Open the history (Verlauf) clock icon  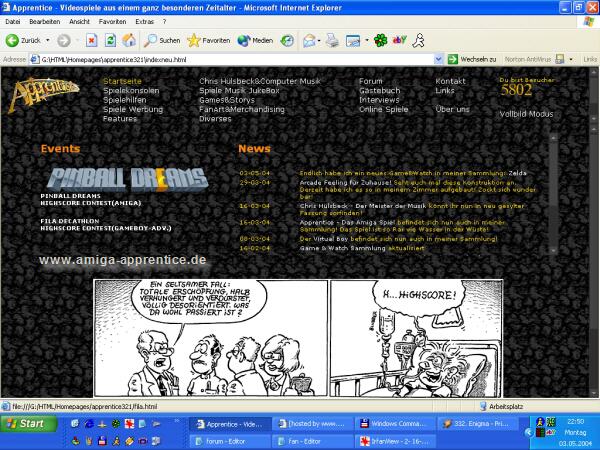pyautogui.click(x=287, y=40)
